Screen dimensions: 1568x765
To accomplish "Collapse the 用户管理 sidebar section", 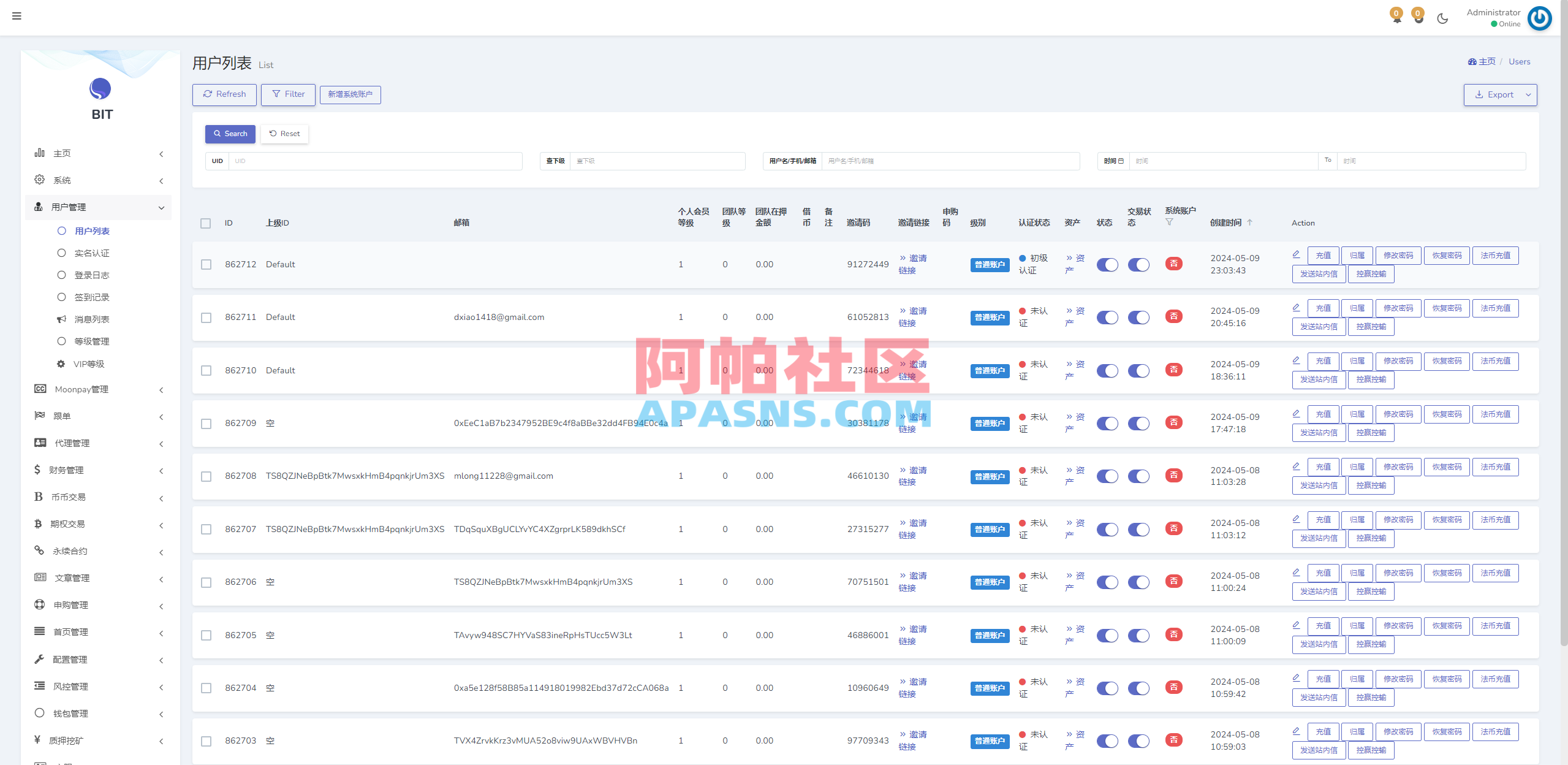I will pyautogui.click(x=161, y=207).
